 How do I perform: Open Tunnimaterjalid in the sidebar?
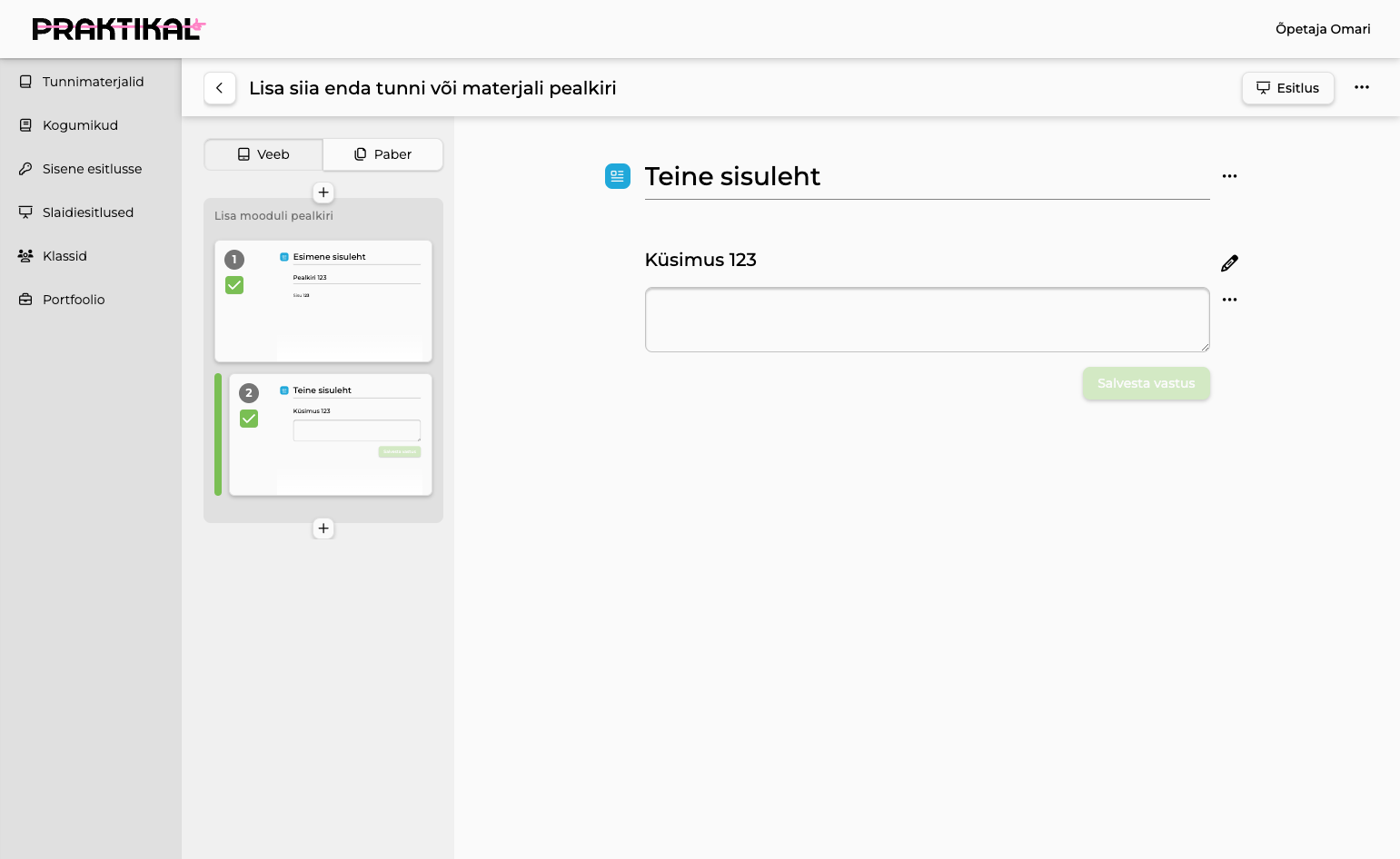point(91,82)
